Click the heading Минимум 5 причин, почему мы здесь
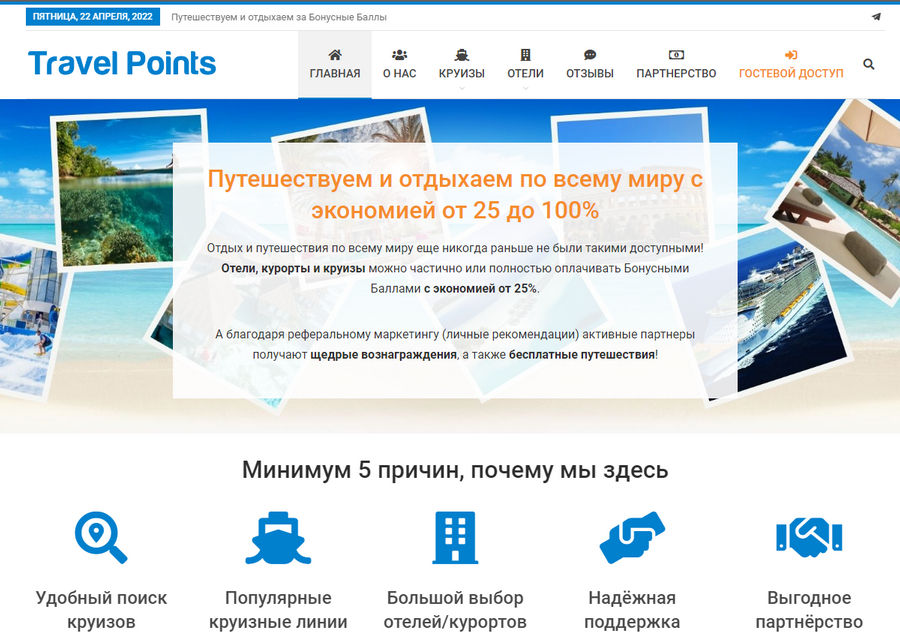Image resolution: width=900 pixels, height=640 pixels. click(455, 470)
